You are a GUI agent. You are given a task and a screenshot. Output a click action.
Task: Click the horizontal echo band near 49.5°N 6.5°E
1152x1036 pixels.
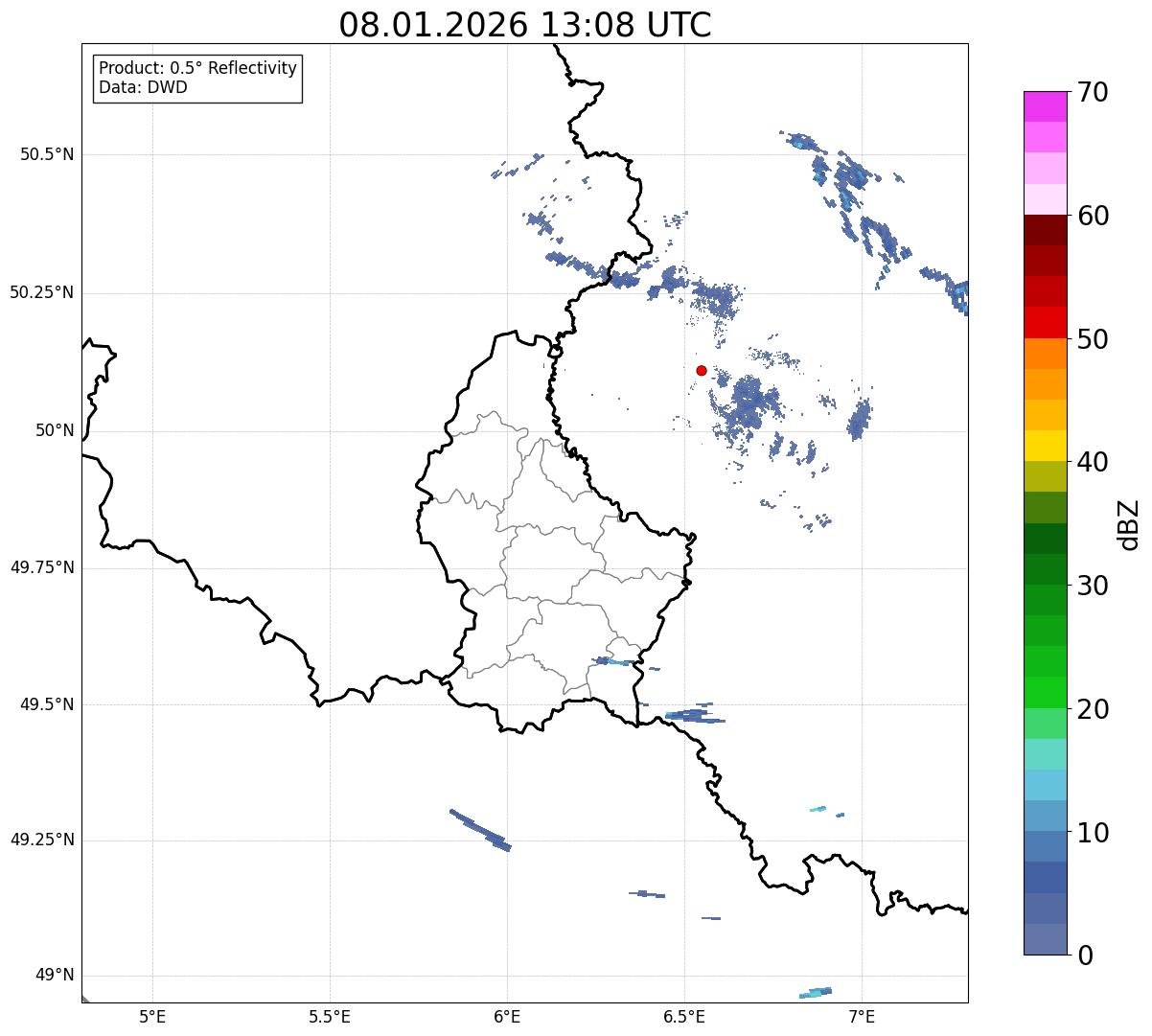(x=695, y=715)
